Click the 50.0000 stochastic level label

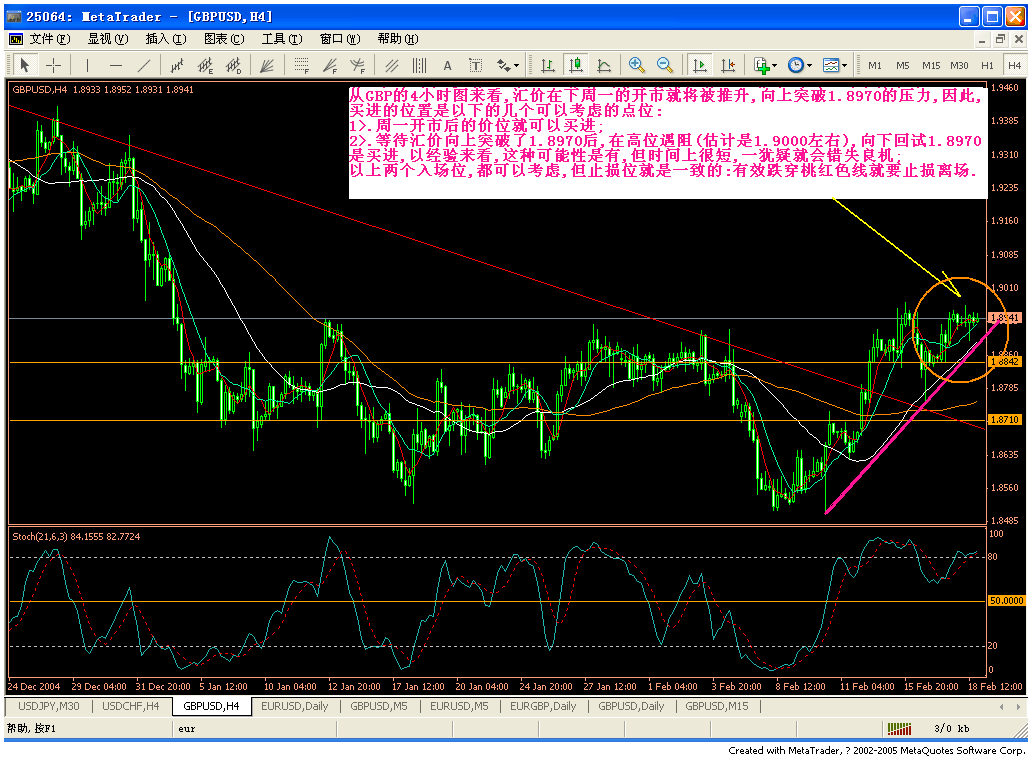tap(1006, 601)
